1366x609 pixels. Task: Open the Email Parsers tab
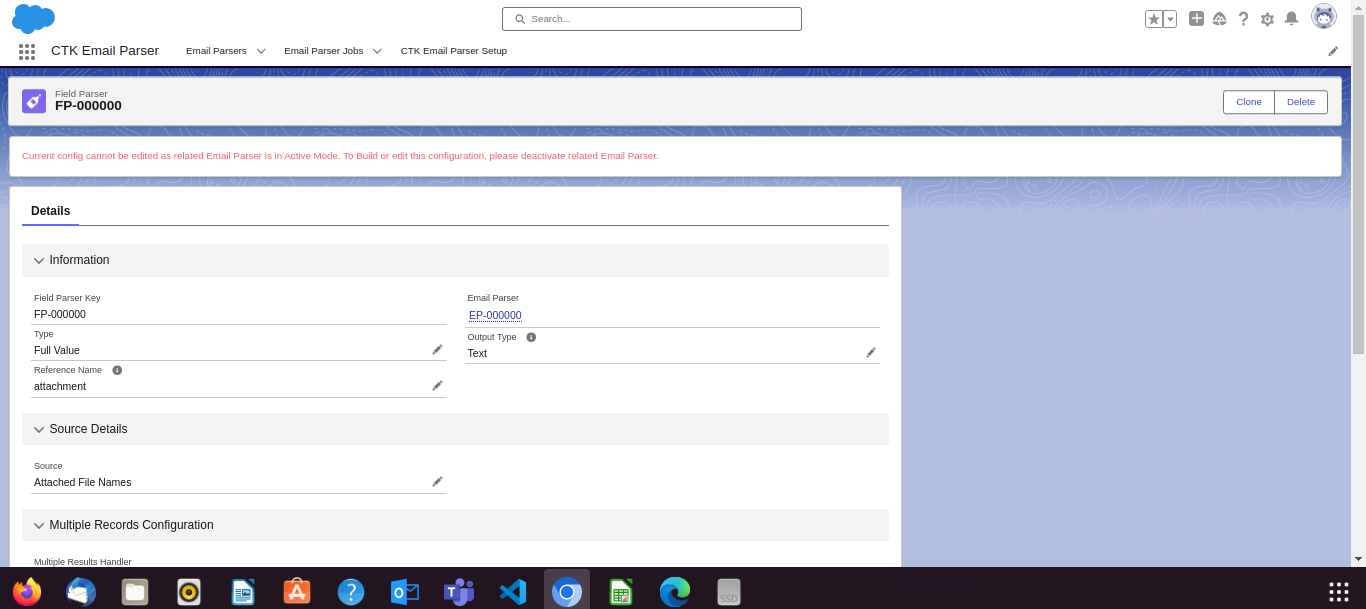pos(216,51)
